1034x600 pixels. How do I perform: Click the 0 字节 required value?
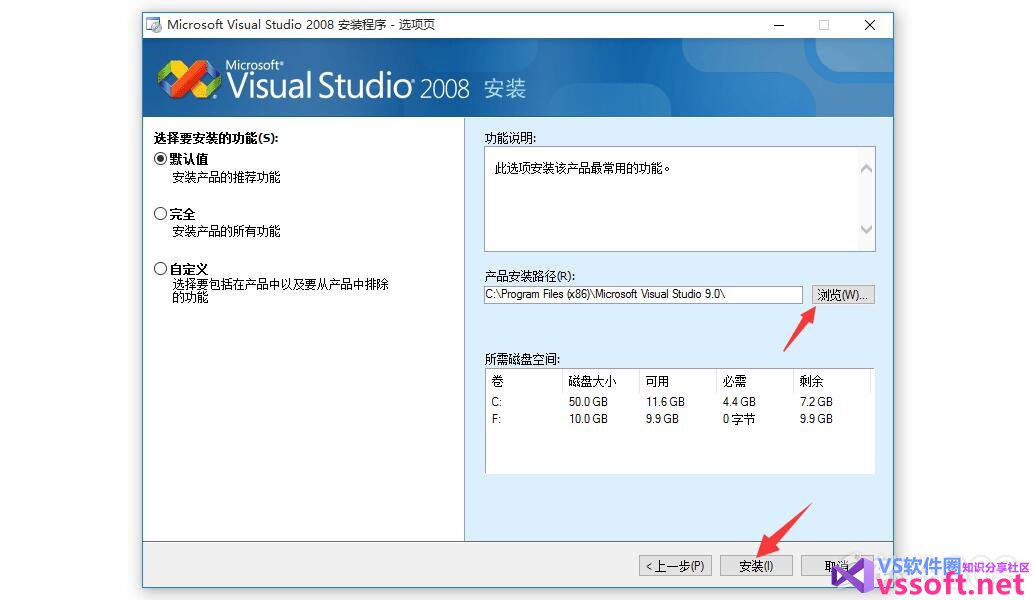739,419
